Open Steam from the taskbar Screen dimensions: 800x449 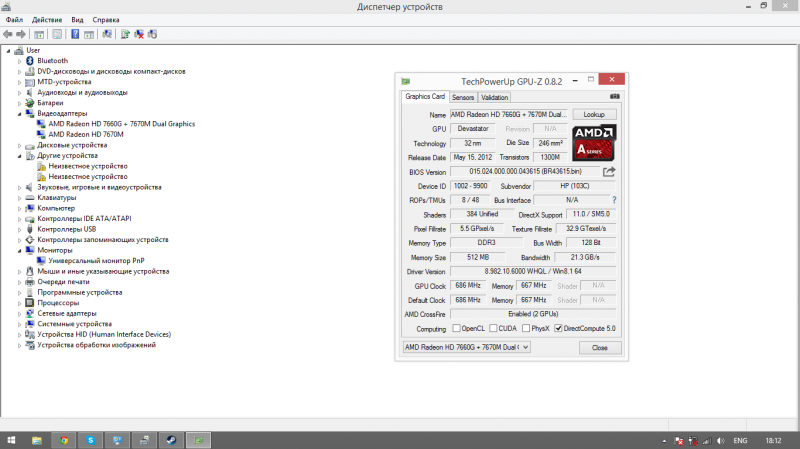(x=171, y=440)
